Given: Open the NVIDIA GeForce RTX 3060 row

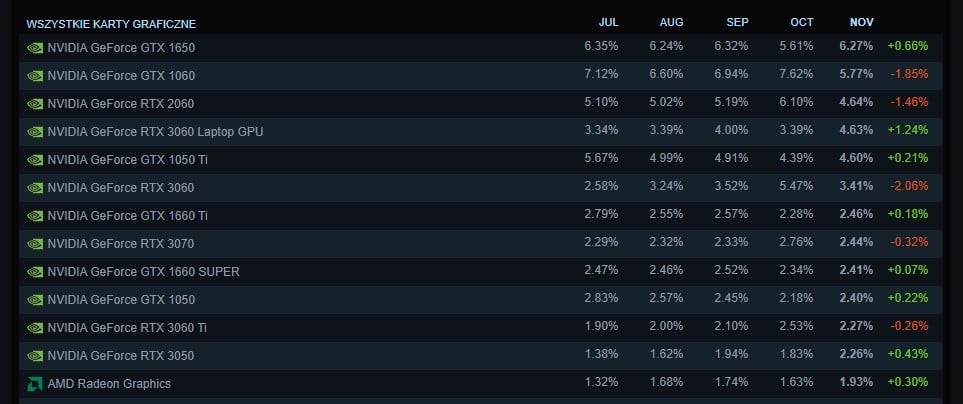Looking at the screenshot, I should click(481, 187).
